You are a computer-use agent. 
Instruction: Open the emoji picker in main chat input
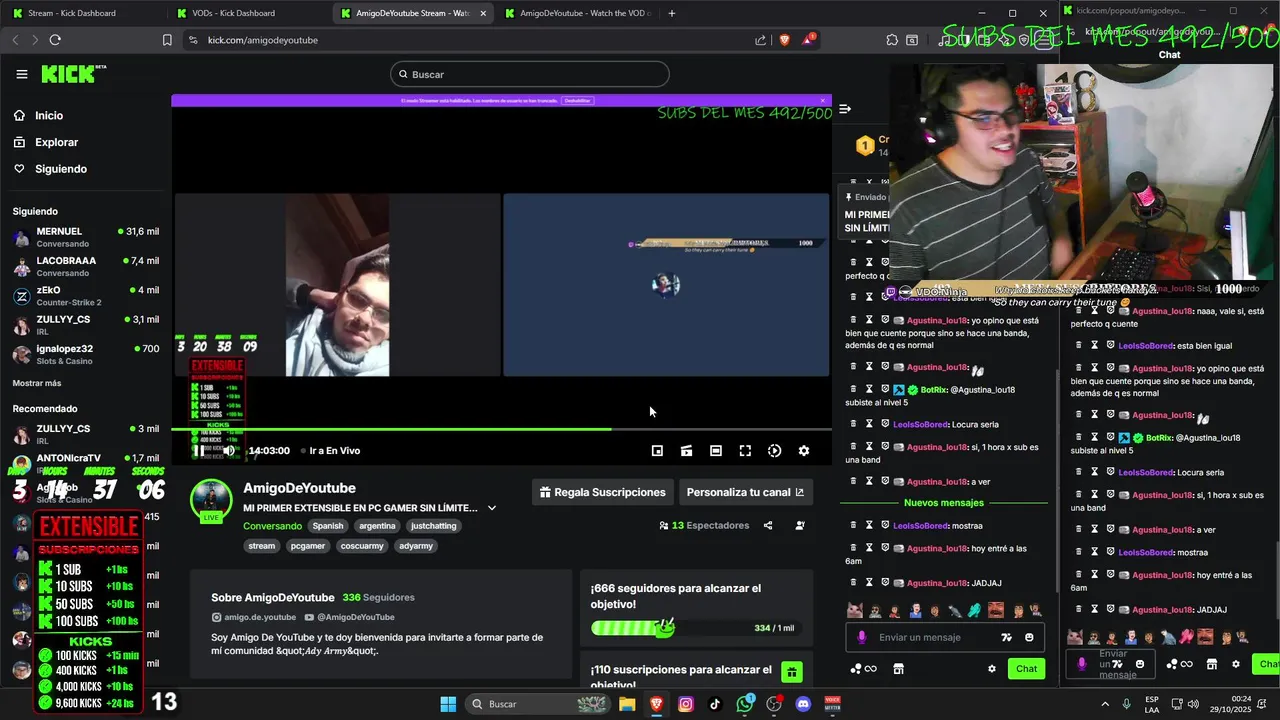tap(1029, 637)
